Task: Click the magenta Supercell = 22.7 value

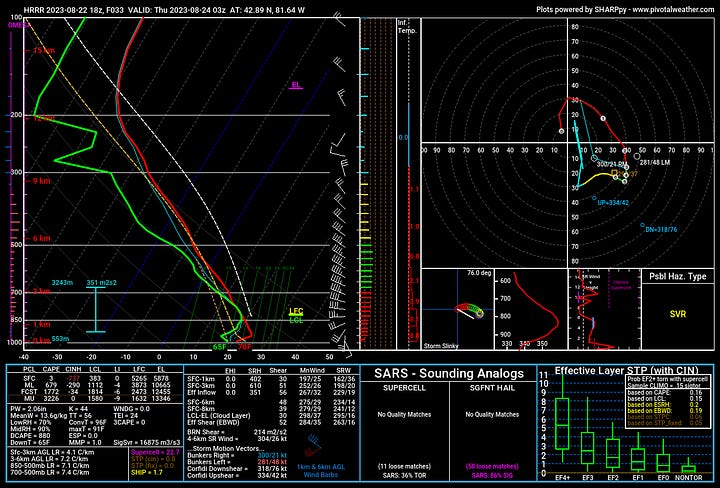Action: point(155,452)
